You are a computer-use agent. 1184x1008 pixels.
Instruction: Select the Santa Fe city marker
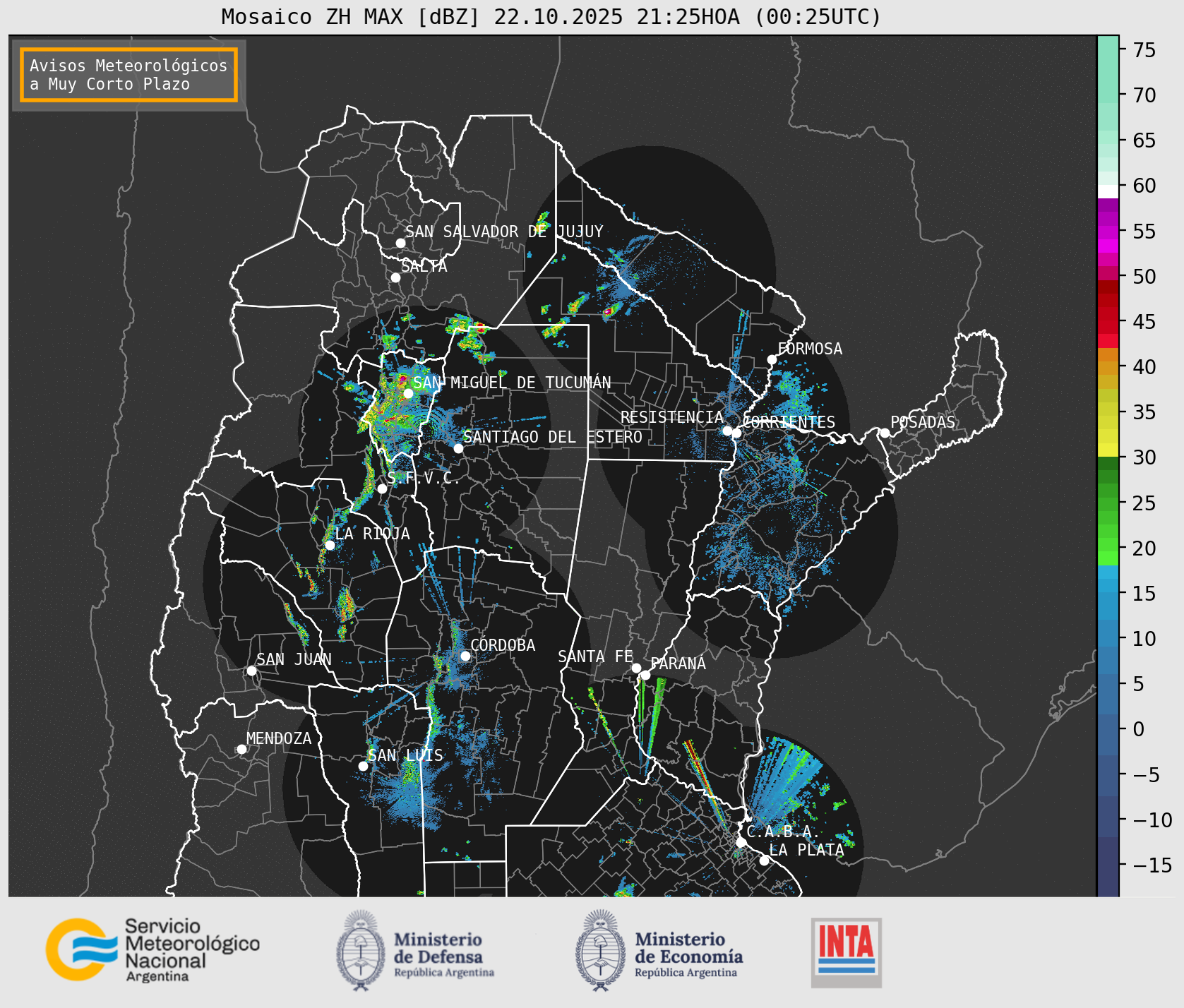636,668
